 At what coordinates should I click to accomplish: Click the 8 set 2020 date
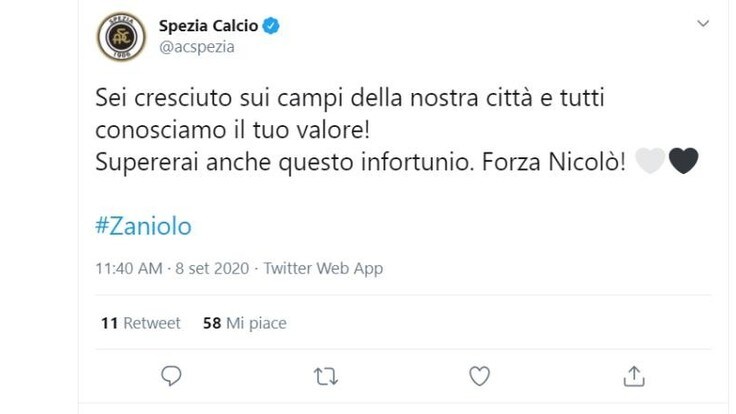pos(212,268)
